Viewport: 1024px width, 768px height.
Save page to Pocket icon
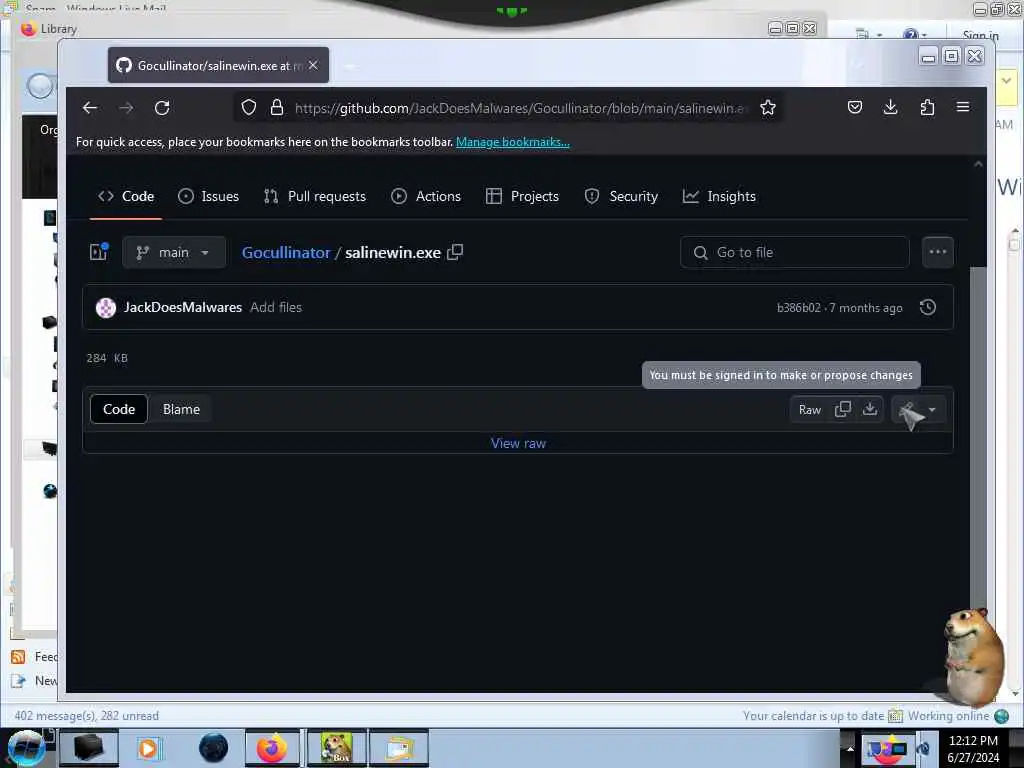click(854, 107)
